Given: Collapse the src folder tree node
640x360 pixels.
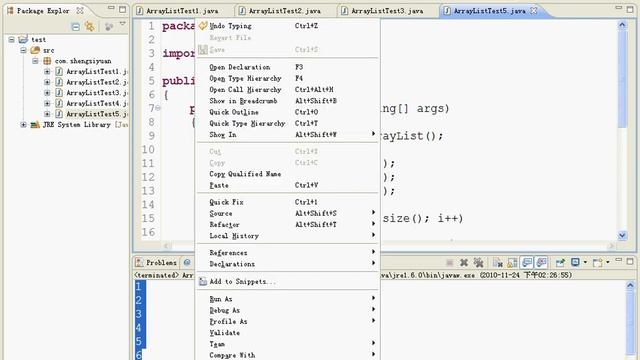Looking at the screenshot, I should pos(23,50).
